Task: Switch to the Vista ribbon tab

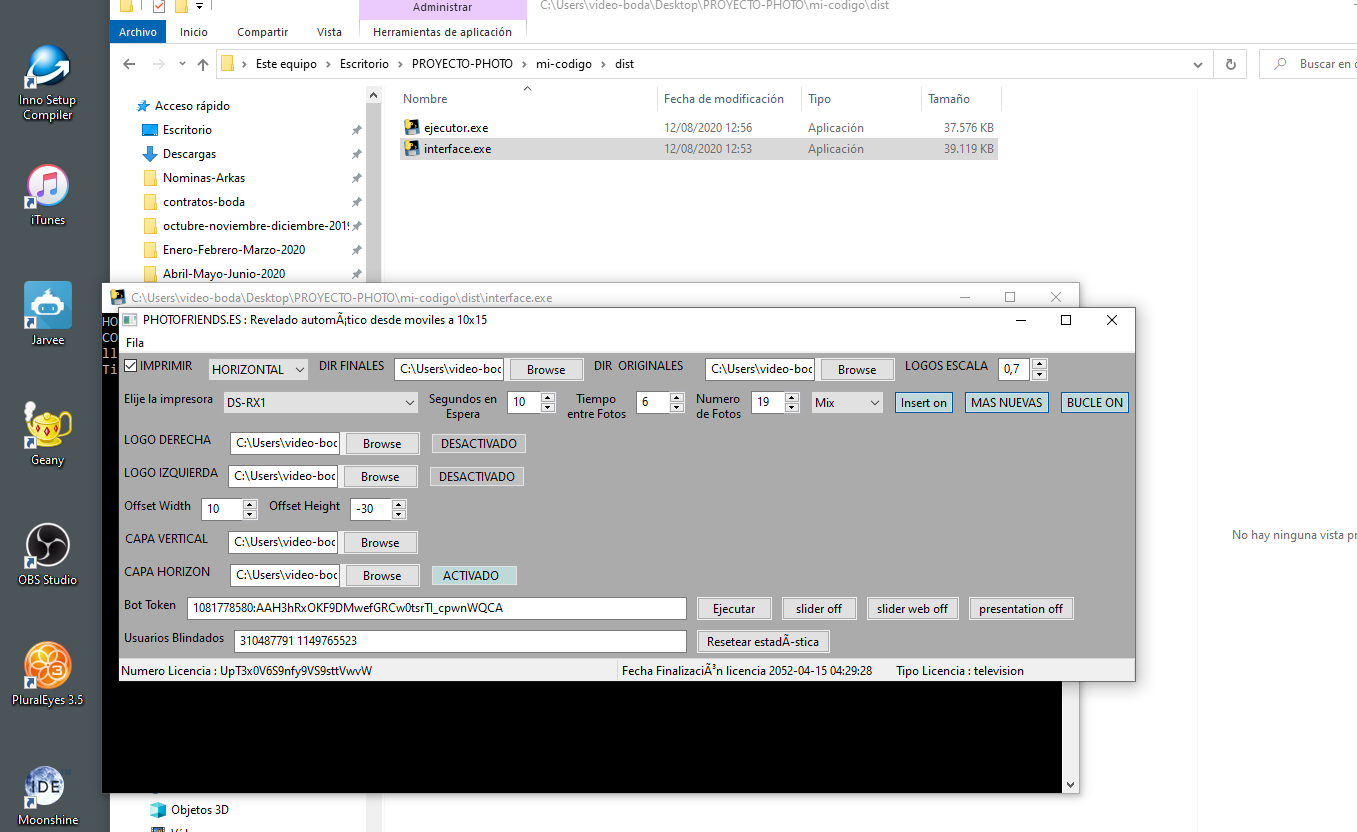Action: [x=329, y=31]
